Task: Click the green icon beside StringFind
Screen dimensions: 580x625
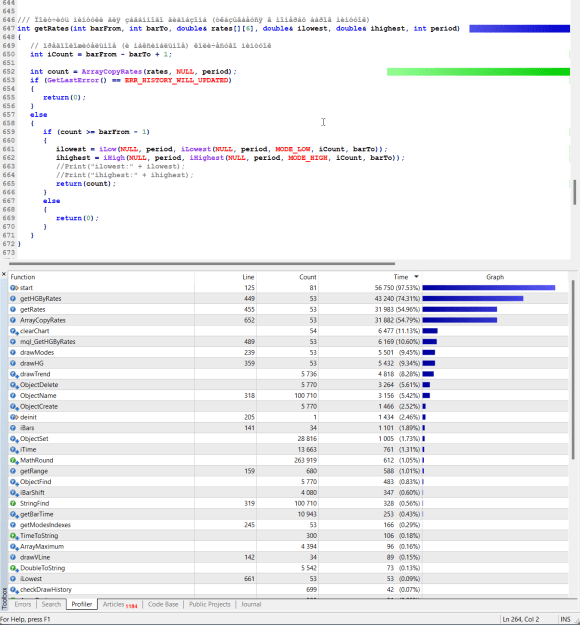Action: pyautogui.click(x=13, y=503)
